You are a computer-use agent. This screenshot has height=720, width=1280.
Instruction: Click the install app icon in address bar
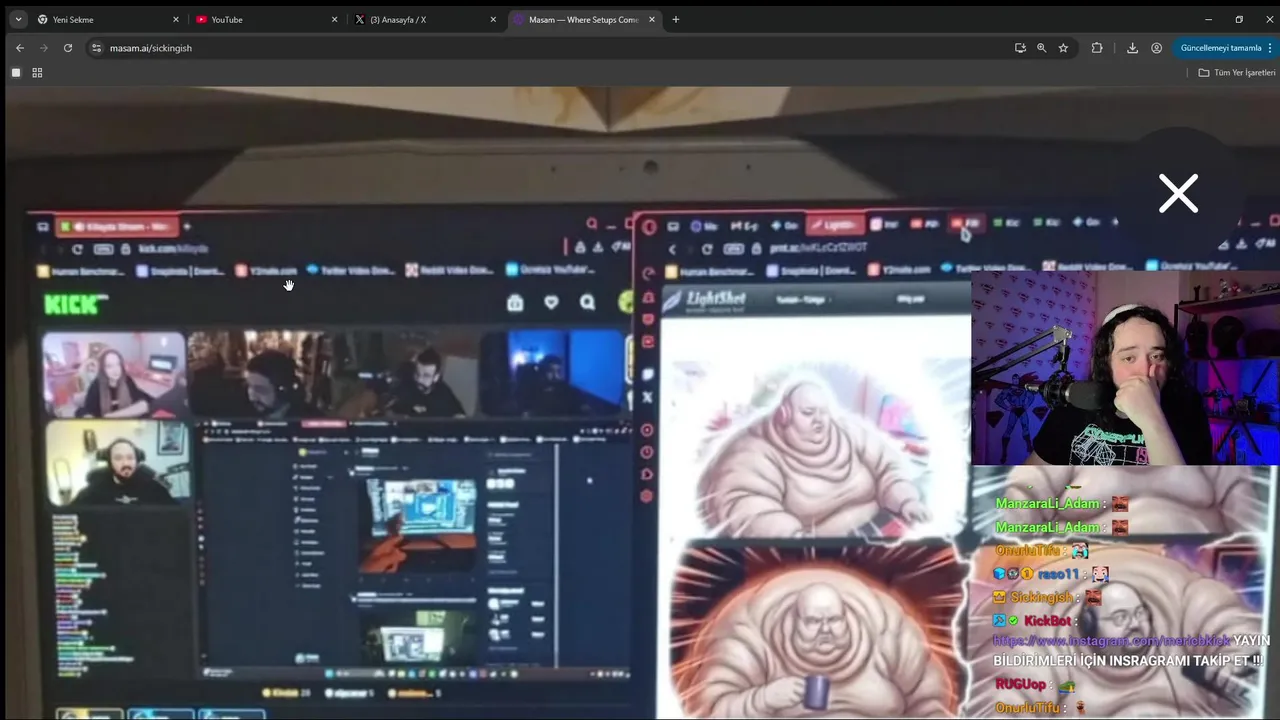coord(1020,48)
